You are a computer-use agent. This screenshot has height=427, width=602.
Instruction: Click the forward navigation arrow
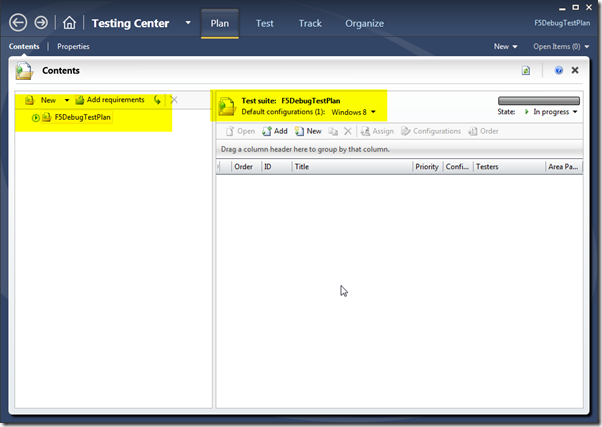click(41, 23)
